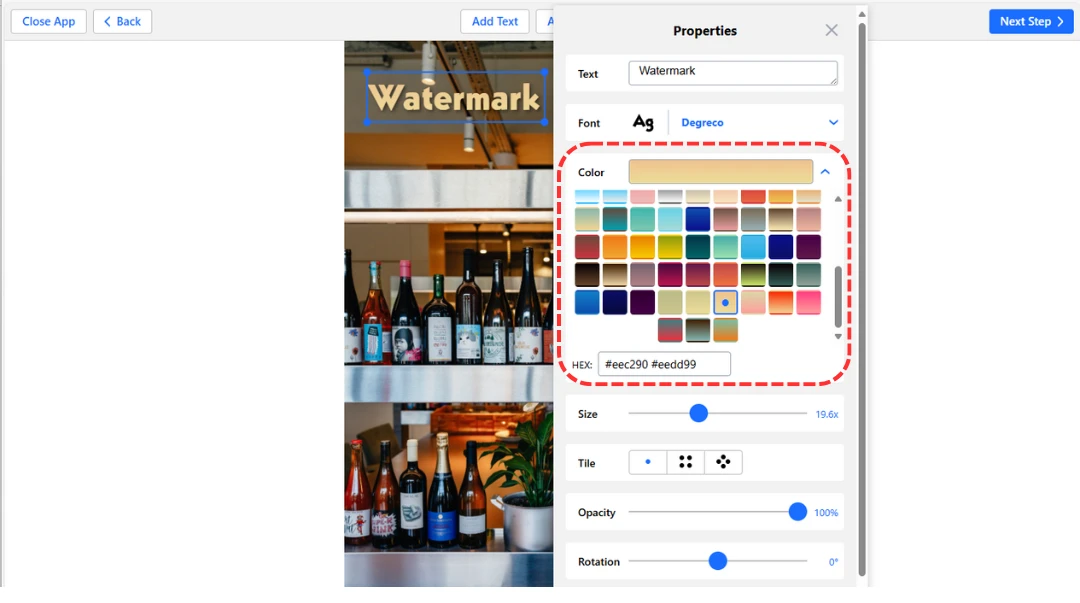This screenshot has width=1080, height=603.
Task: Close the Properties panel with the X
Action: tap(831, 31)
